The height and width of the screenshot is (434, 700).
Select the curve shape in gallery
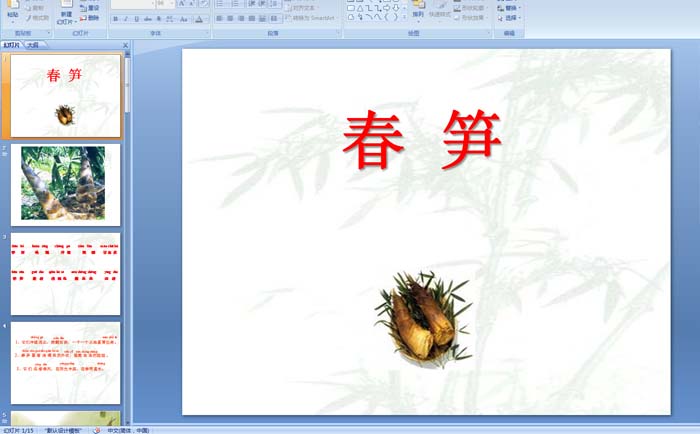coord(378,17)
